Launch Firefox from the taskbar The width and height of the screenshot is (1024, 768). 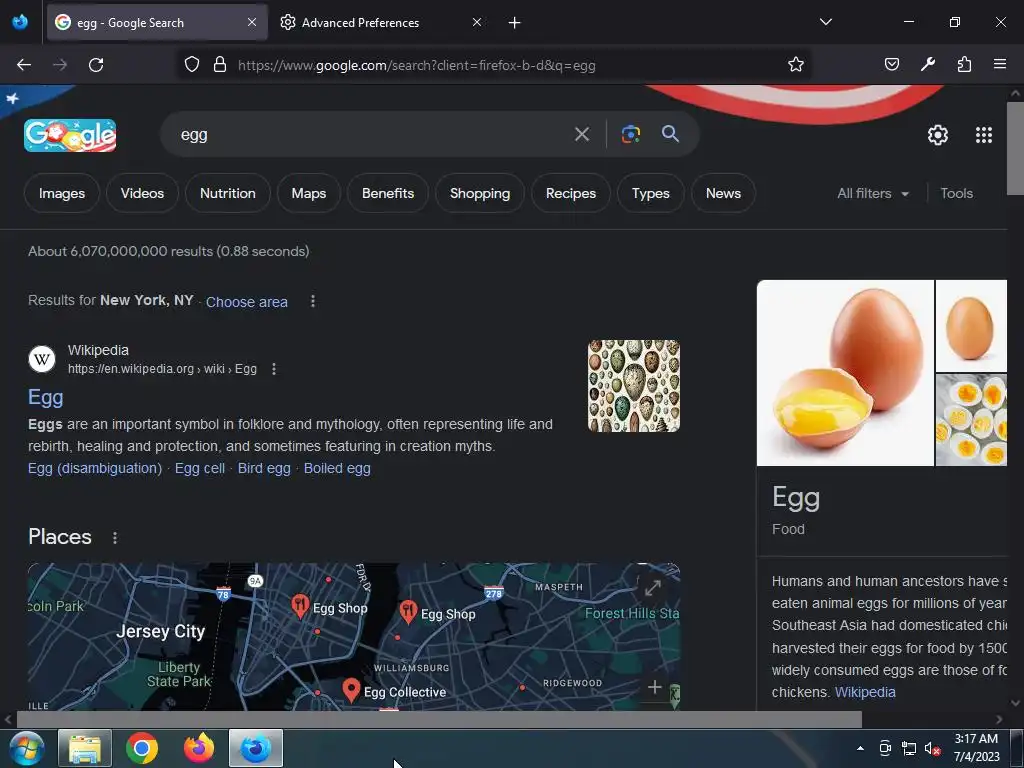(199, 748)
